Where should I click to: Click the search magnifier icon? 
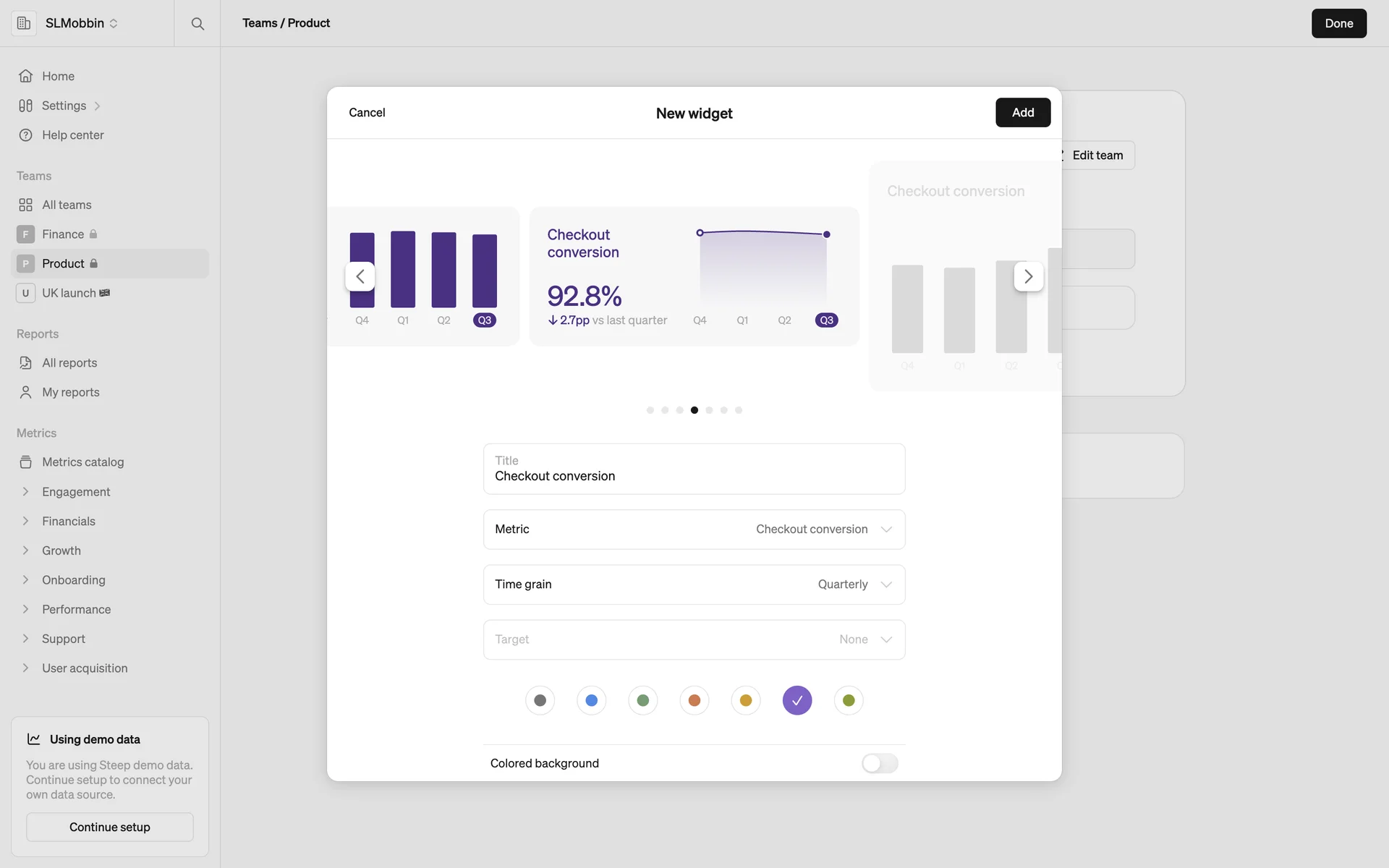197,23
